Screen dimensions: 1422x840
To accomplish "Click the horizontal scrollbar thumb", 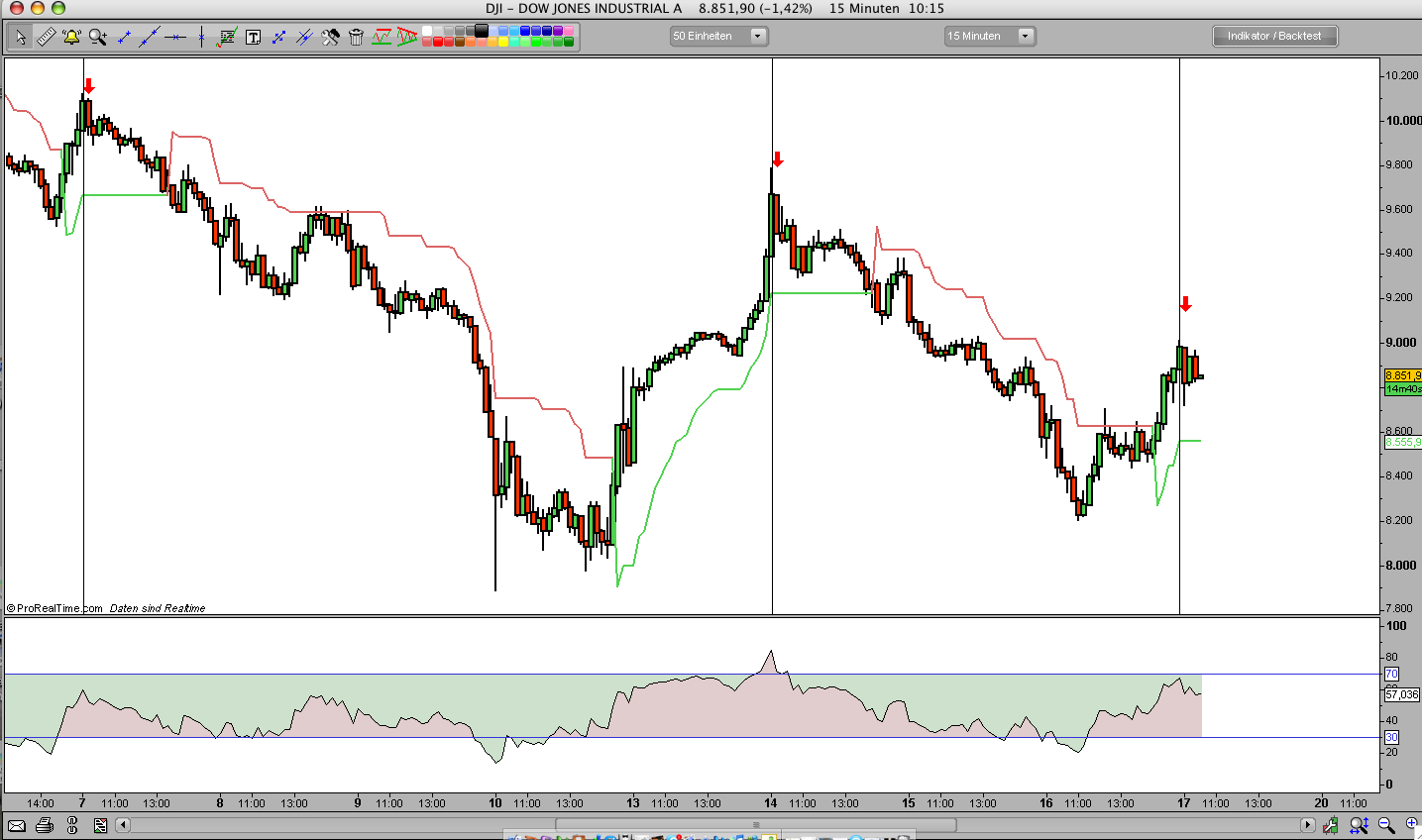I will click(756, 825).
